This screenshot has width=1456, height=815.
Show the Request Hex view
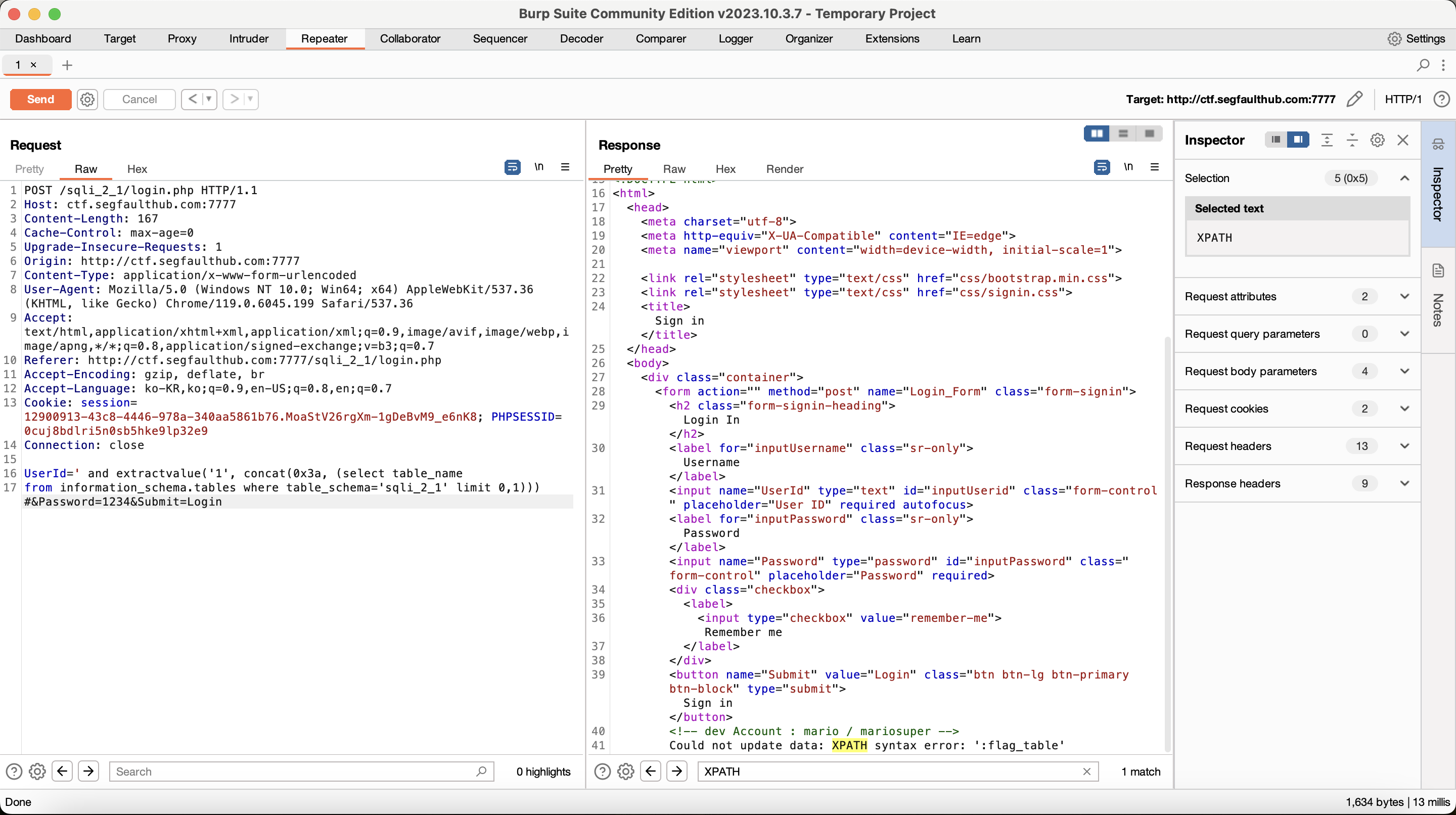pyautogui.click(x=137, y=168)
